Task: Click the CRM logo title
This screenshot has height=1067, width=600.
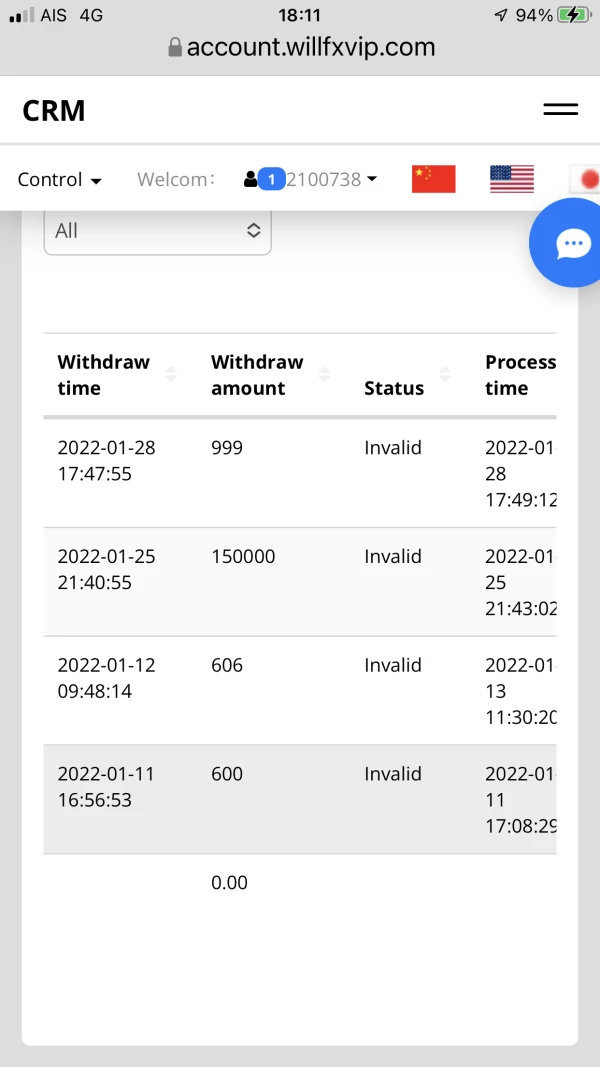Action: [54, 111]
